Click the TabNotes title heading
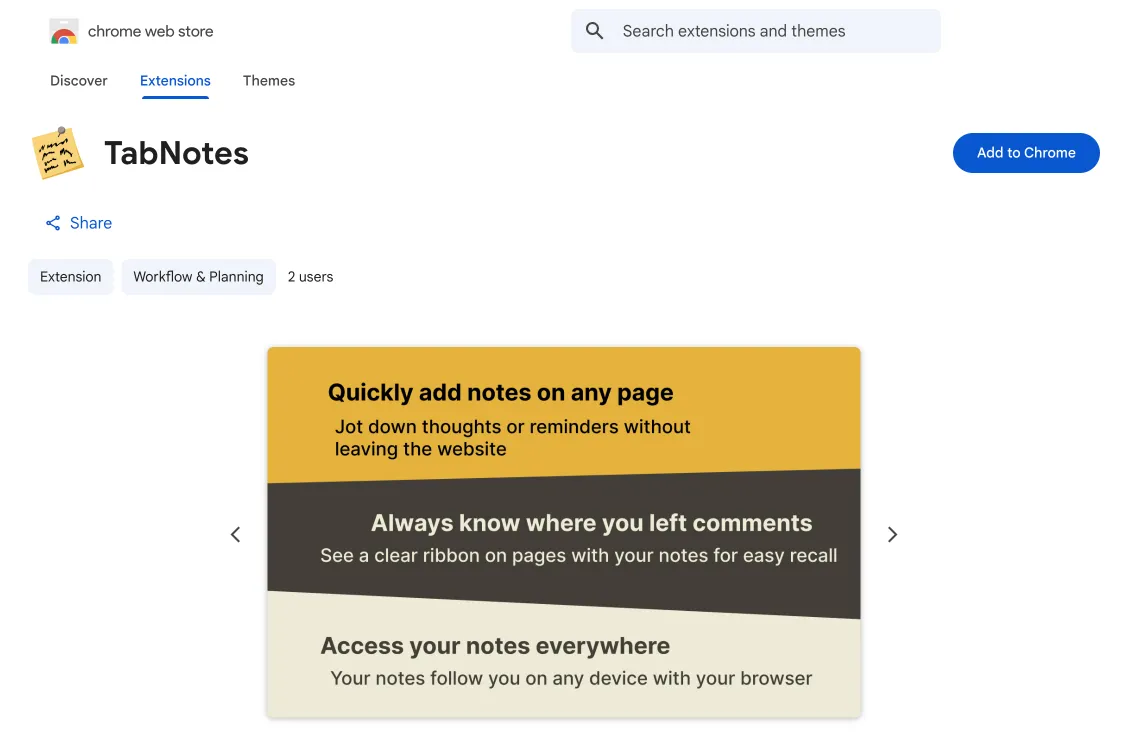Image resolution: width=1130 pixels, height=750 pixels. (x=176, y=153)
